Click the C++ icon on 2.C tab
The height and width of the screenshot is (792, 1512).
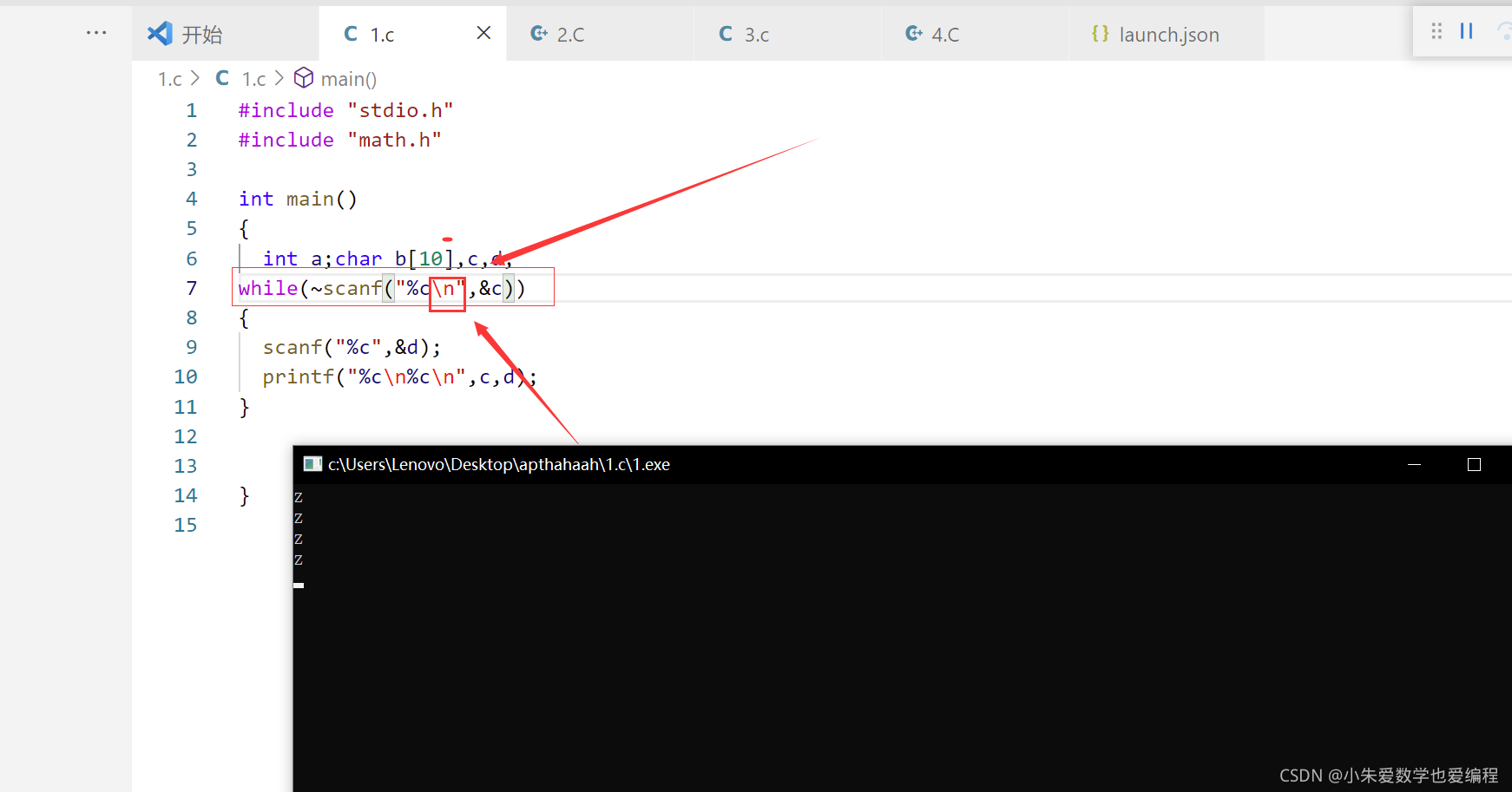(539, 33)
